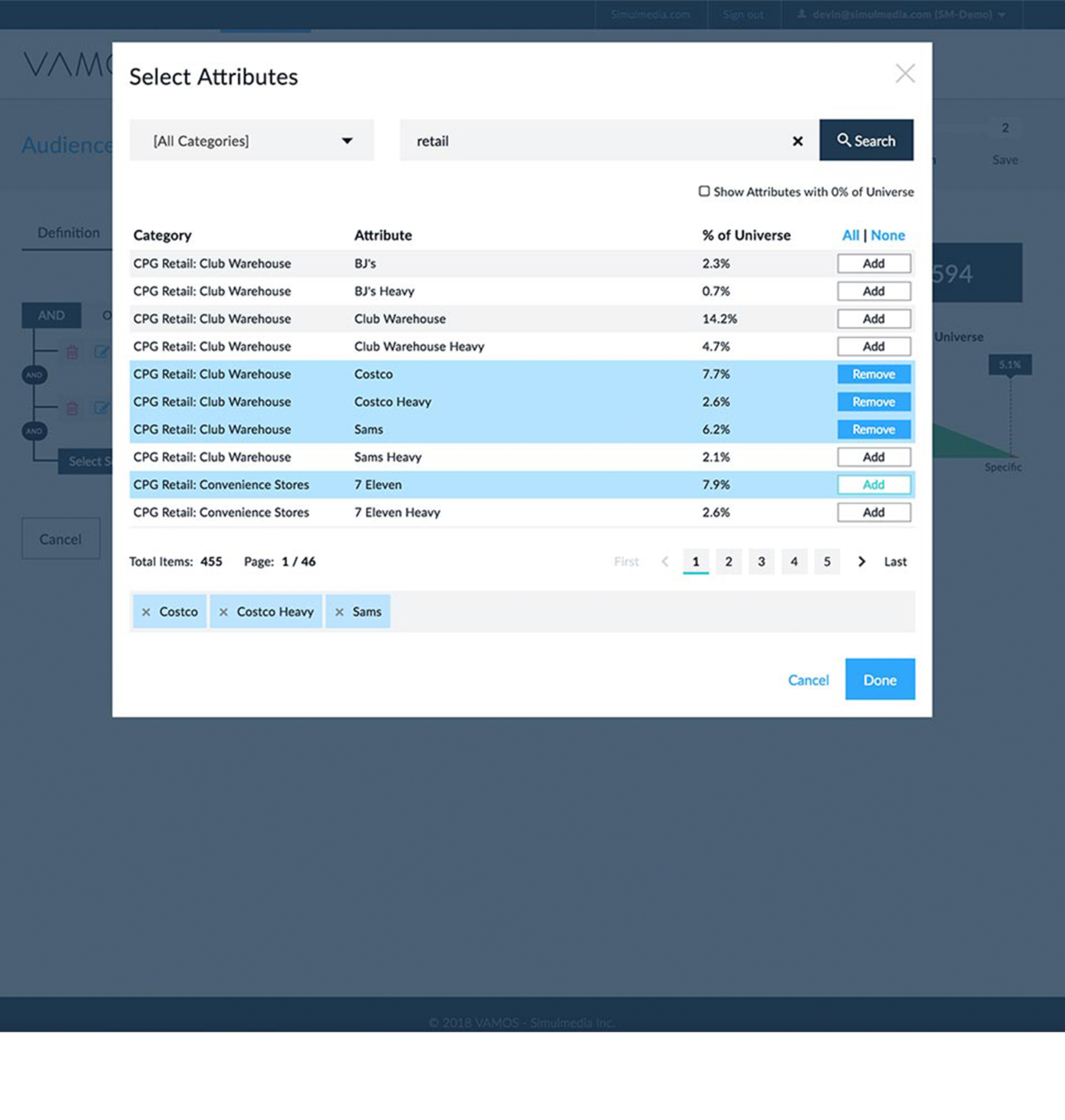
Task: Remove the Costco Heavy attribute row
Action: (874, 402)
